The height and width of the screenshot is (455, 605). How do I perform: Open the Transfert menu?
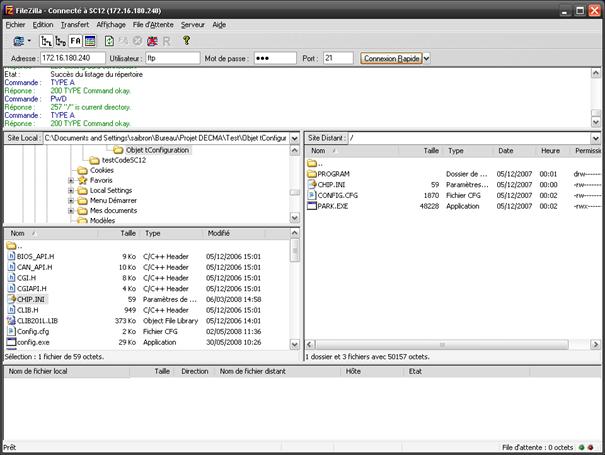(x=75, y=25)
